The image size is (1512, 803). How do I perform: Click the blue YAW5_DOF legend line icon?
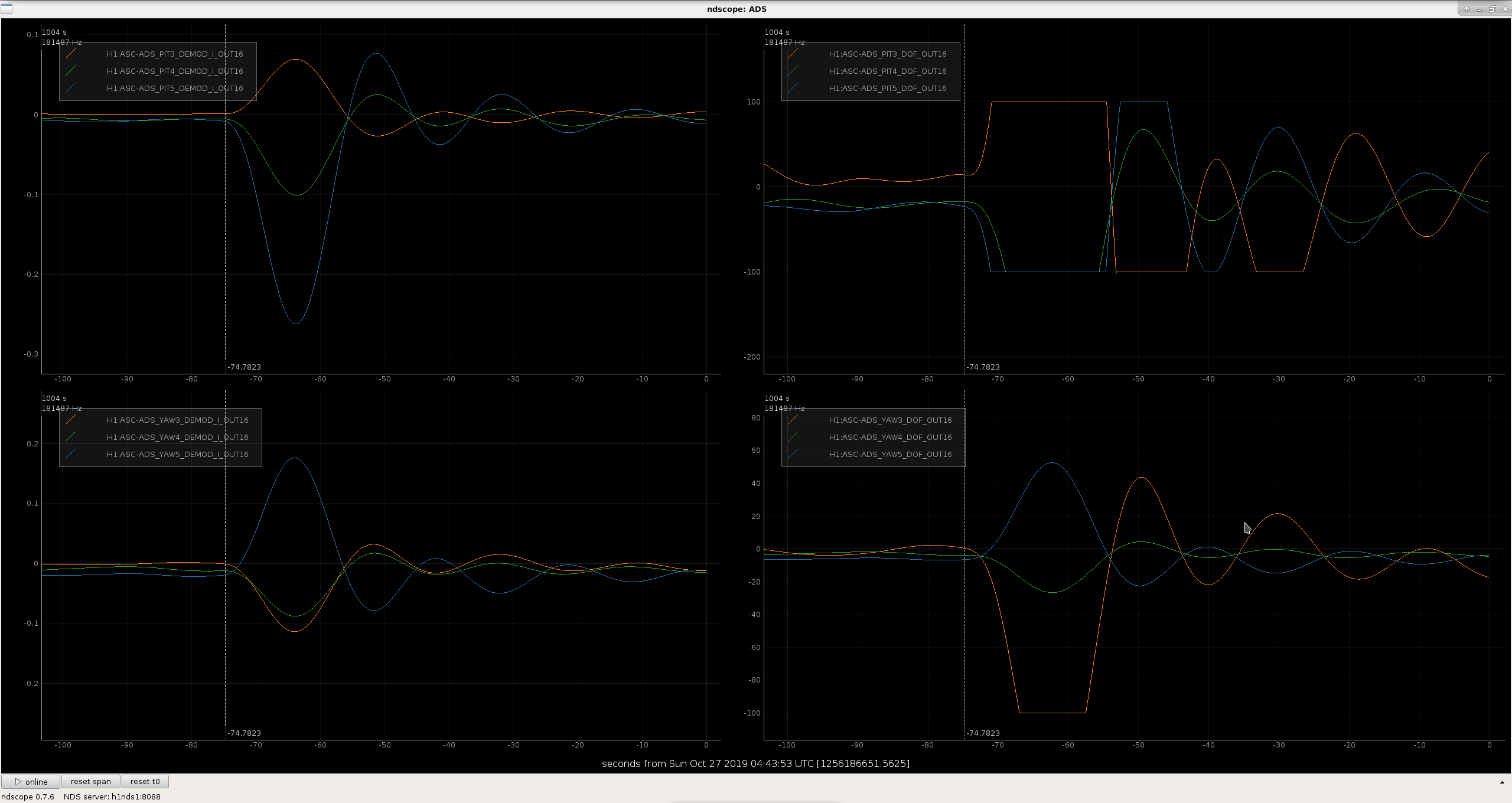click(x=793, y=454)
